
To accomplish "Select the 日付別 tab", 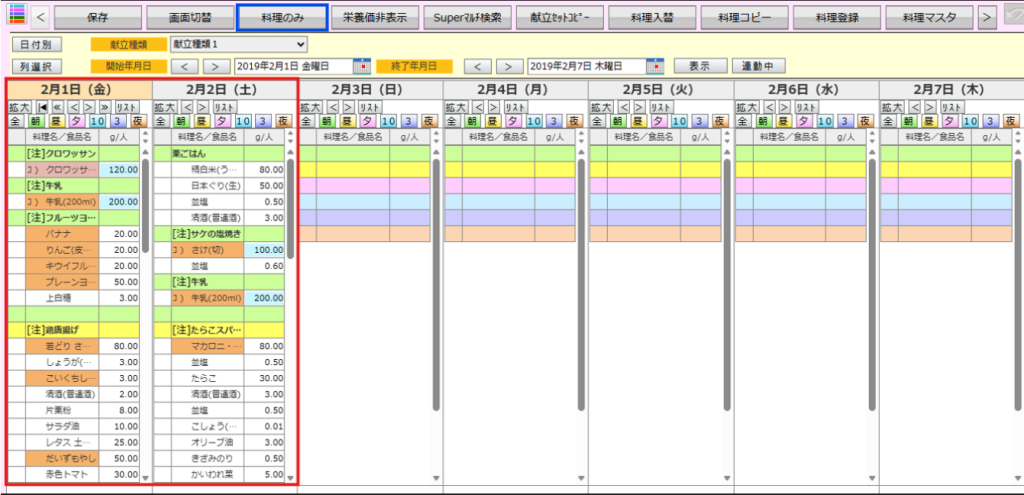I will click(x=39, y=44).
